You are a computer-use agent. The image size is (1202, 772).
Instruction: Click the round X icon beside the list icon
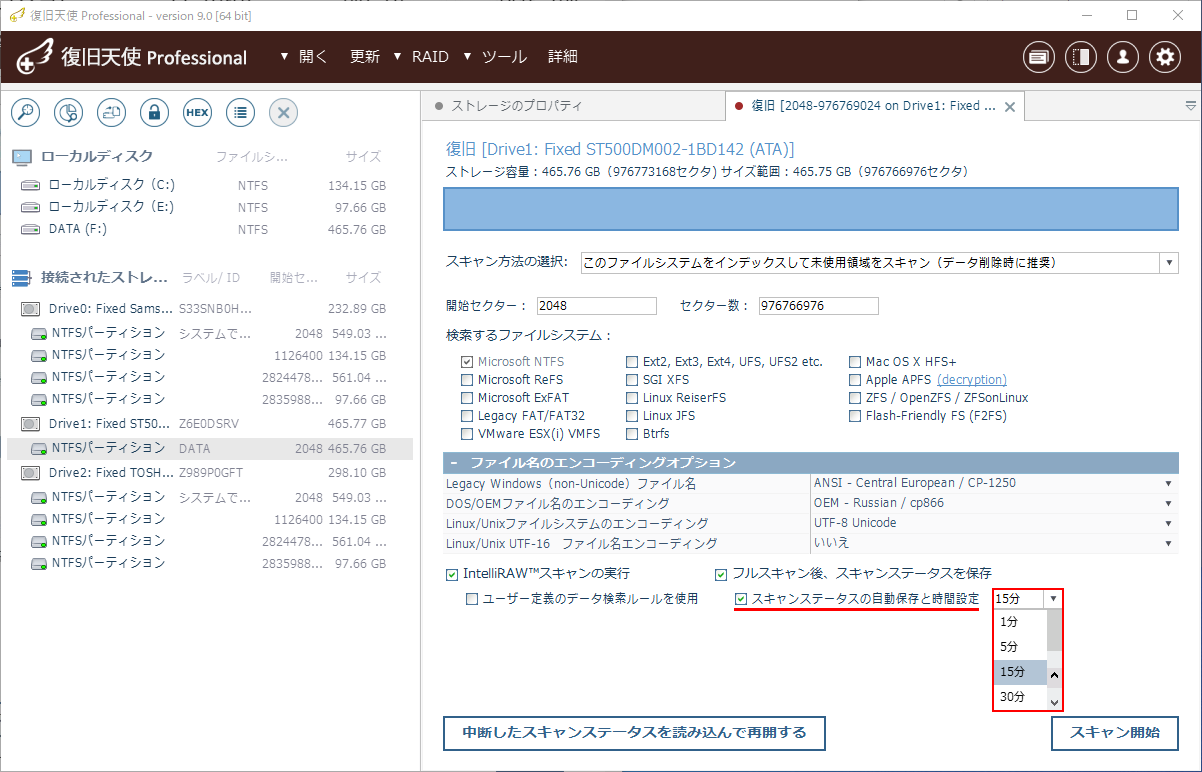tap(283, 113)
